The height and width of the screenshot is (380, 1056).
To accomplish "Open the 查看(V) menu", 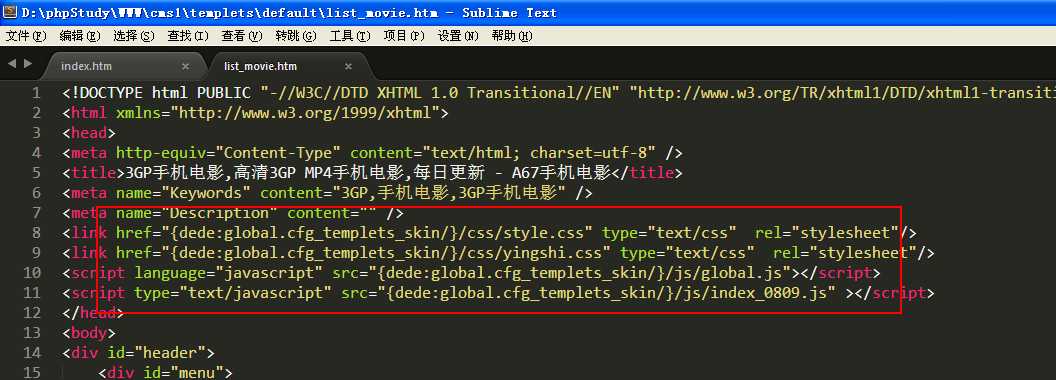I will (241, 36).
